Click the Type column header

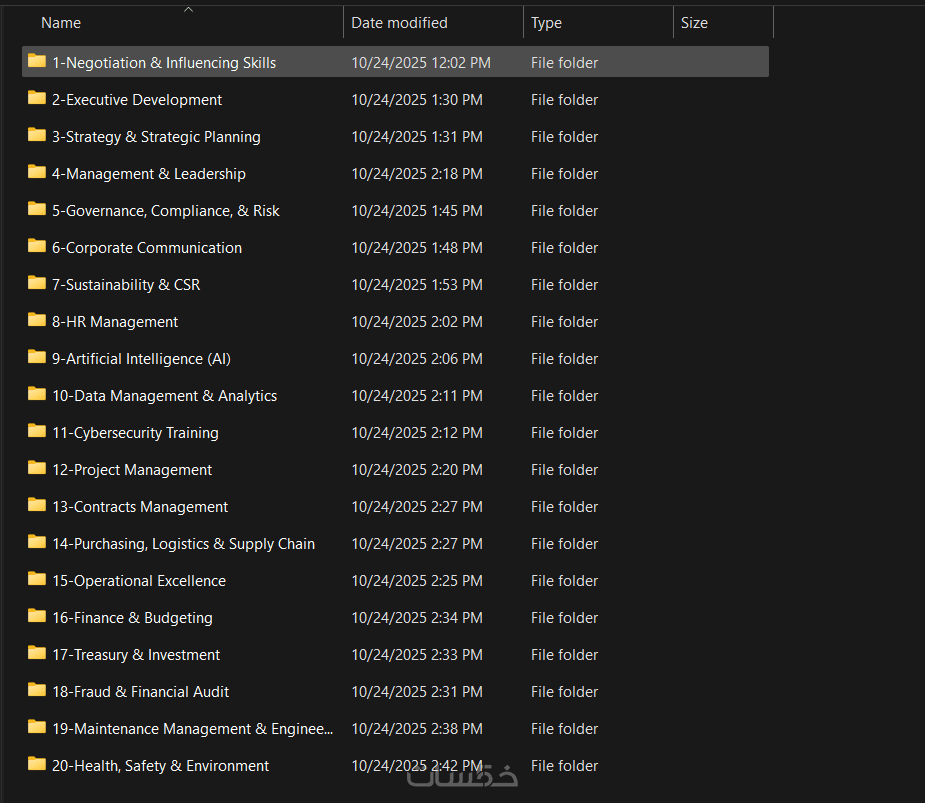tap(546, 23)
